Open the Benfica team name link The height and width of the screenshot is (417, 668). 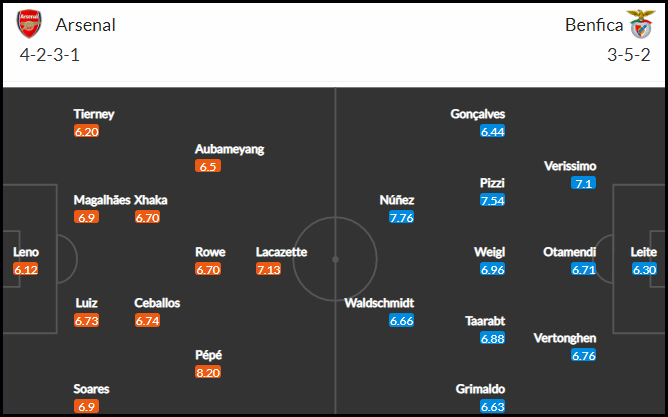pos(594,25)
